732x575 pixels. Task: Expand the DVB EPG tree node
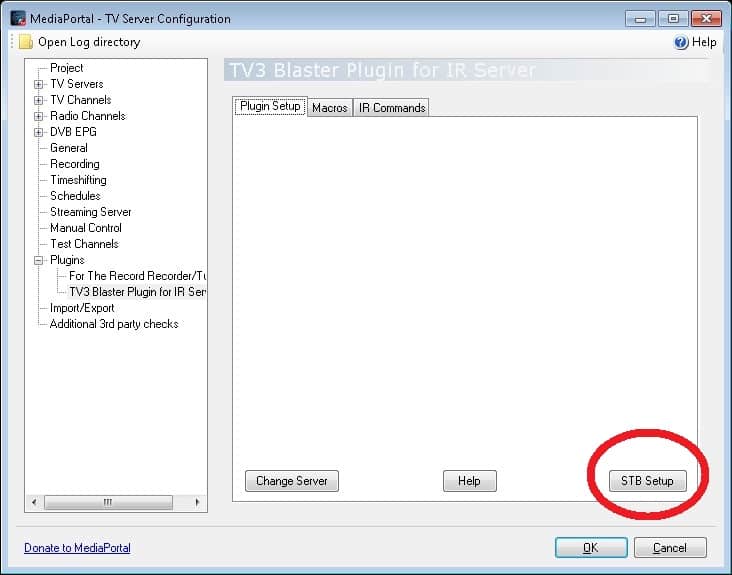[x=39, y=132]
